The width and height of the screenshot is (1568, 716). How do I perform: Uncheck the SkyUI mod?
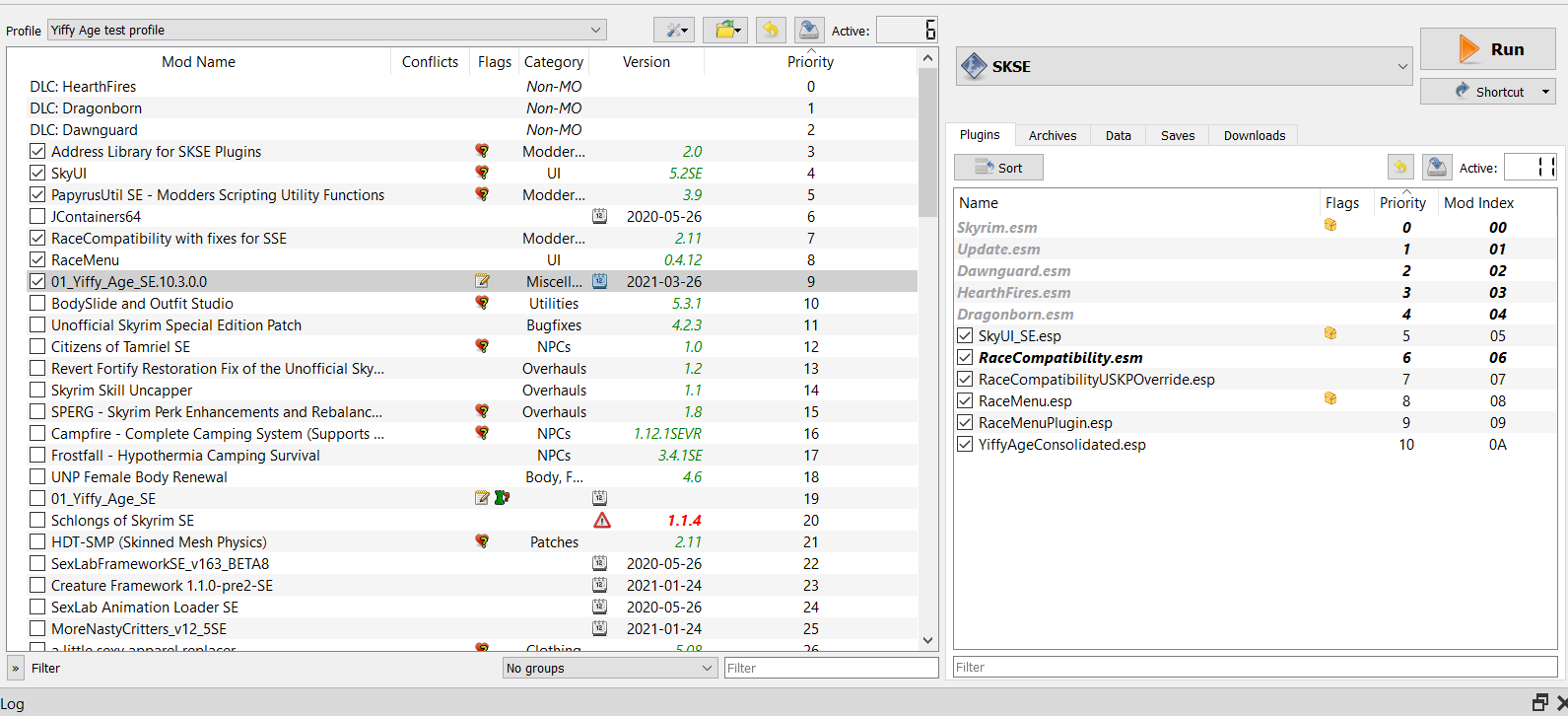(x=37, y=173)
